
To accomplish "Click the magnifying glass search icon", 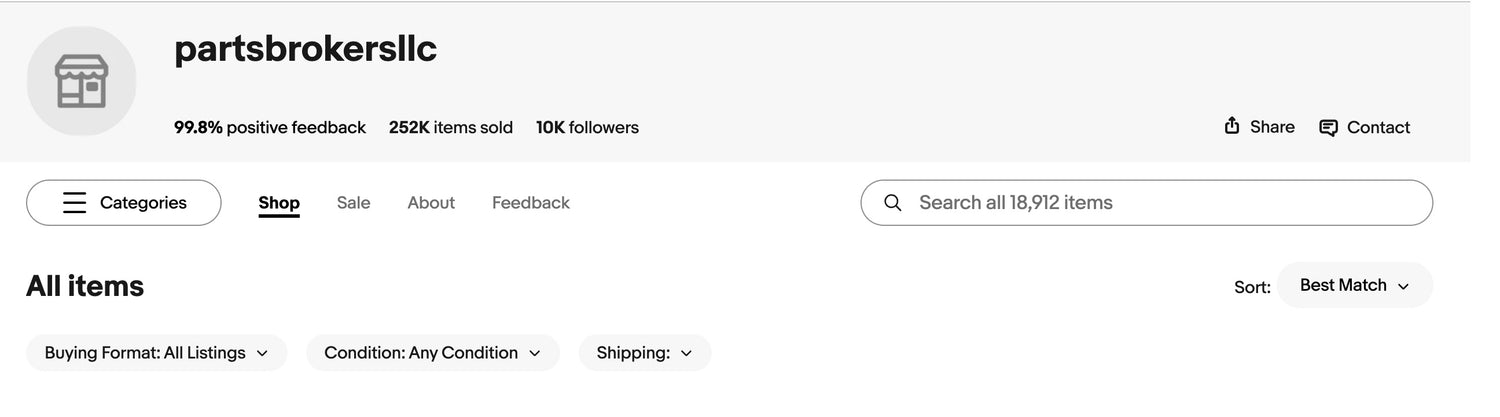I will 893,203.
